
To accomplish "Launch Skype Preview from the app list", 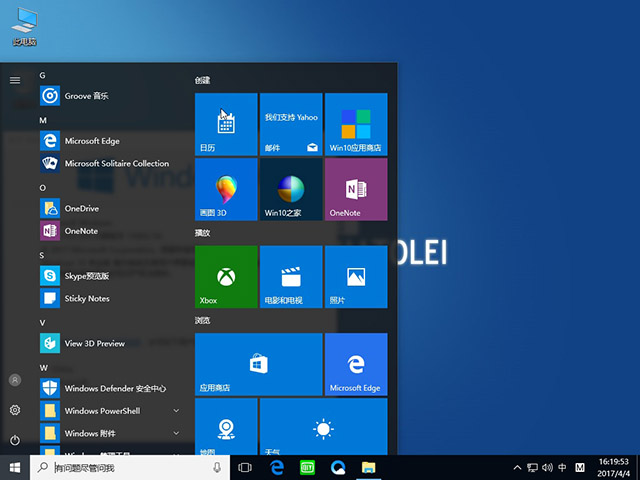I will [x=86, y=275].
